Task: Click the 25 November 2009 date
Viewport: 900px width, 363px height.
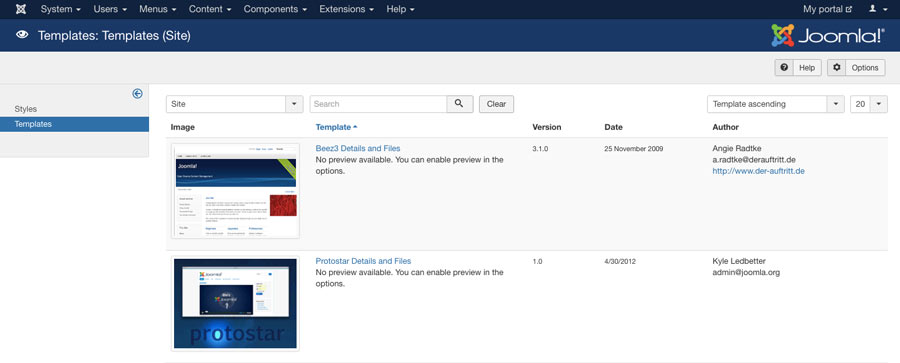Action: 634,149
